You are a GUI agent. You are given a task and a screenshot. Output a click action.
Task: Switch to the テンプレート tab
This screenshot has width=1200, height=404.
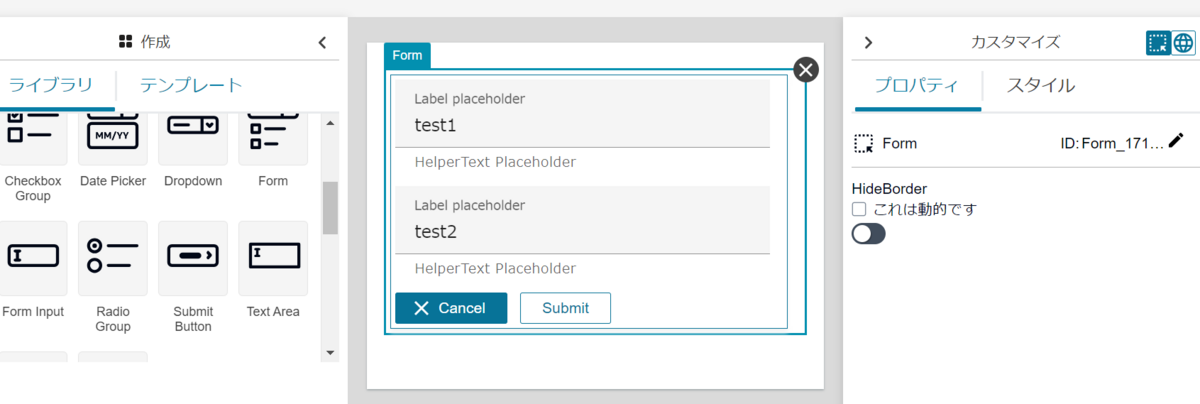[191, 85]
